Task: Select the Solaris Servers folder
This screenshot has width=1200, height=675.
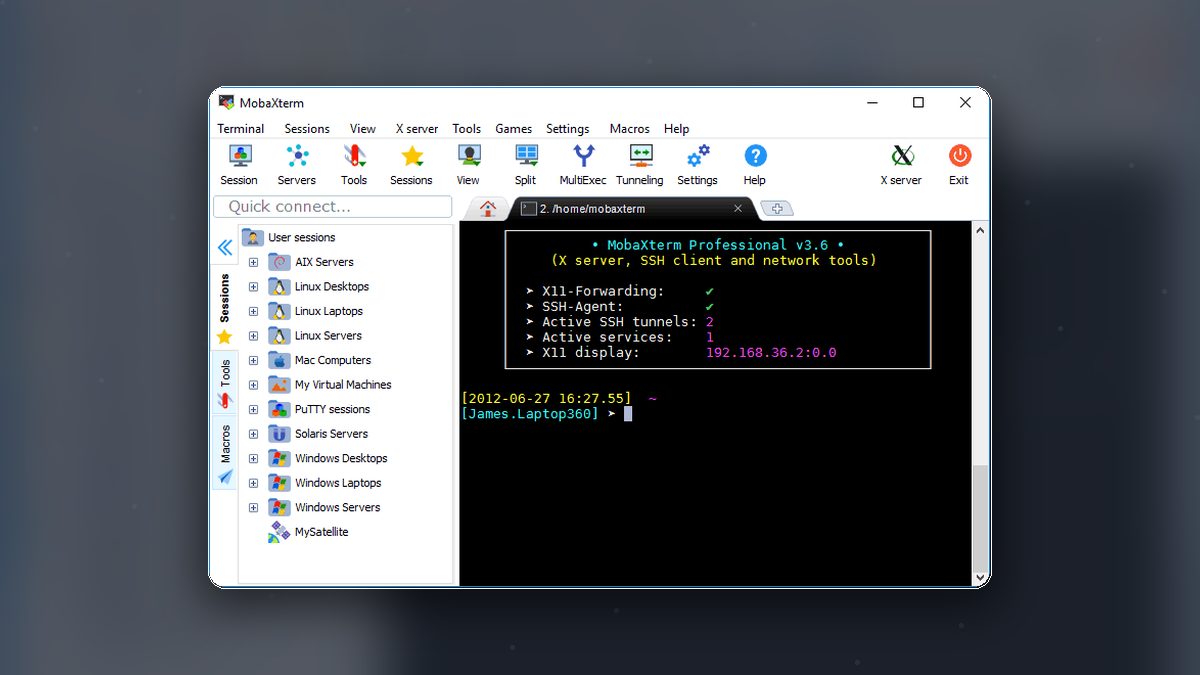Action: click(318, 434)
